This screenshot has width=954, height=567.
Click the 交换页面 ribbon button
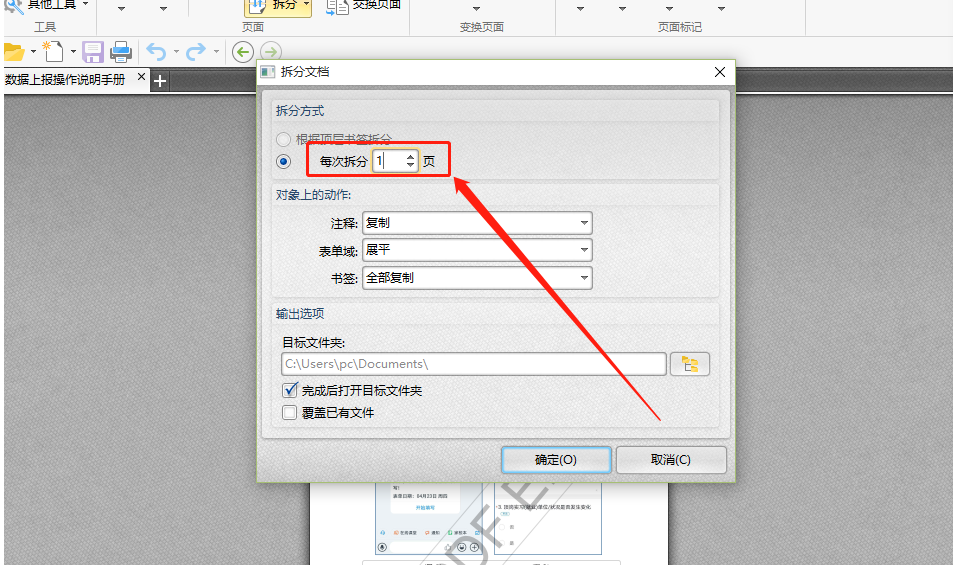(364, 5)
